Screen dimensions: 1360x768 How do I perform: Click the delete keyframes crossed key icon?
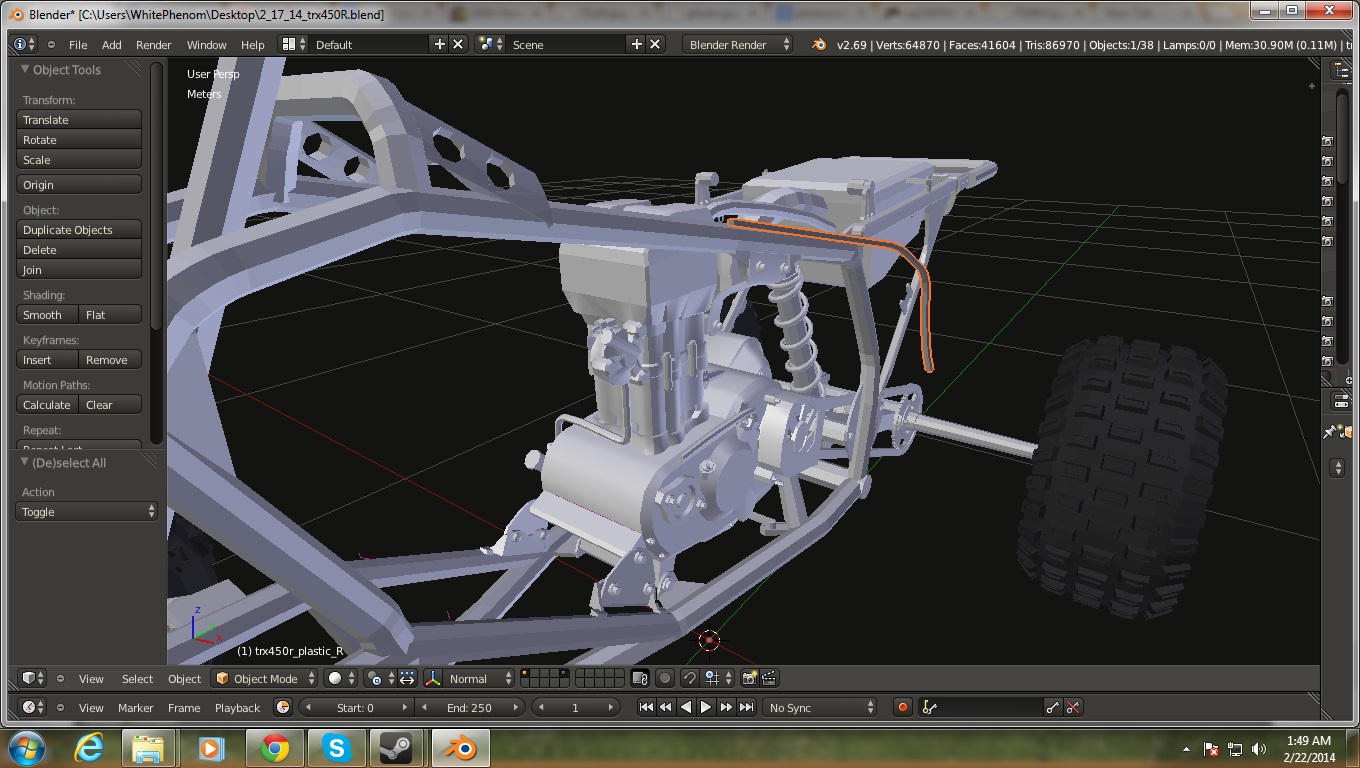click(x=1073, y=707)
